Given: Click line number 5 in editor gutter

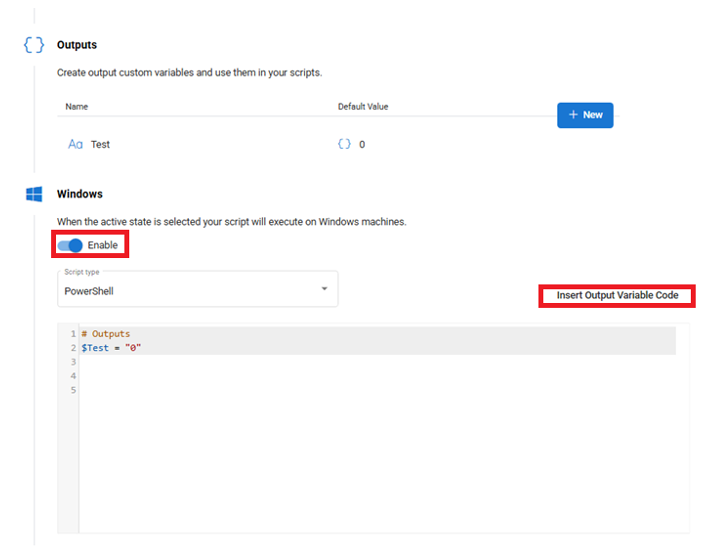Looking at the screenshot, I should coord(73,390).
